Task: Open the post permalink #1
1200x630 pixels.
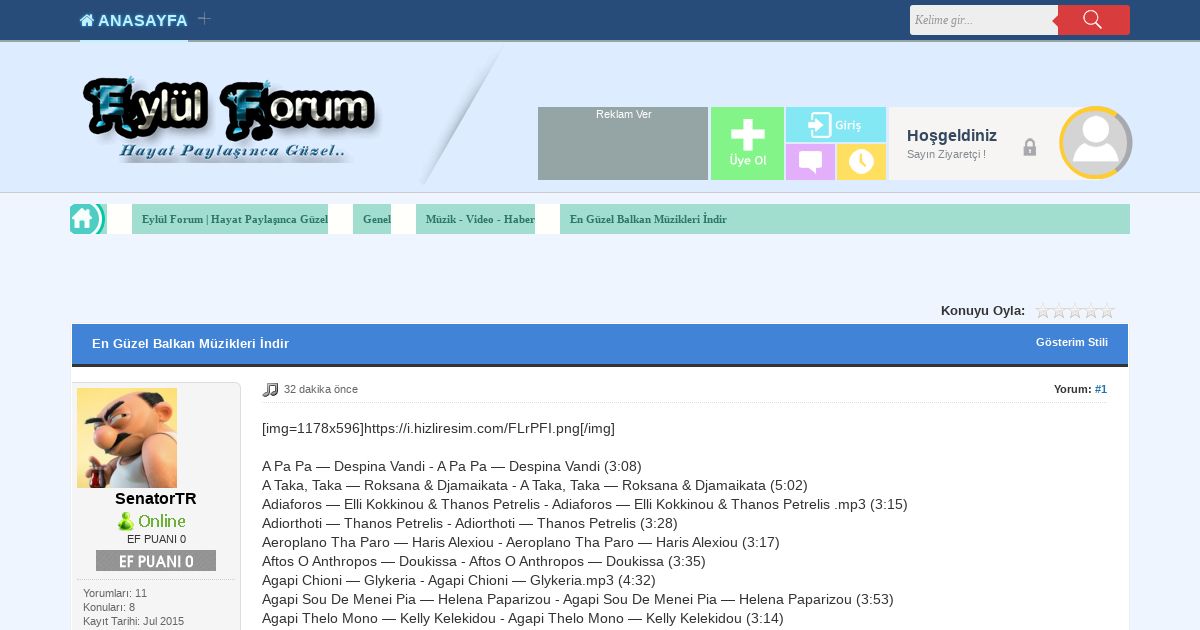Action: [x=1101, y=389]
